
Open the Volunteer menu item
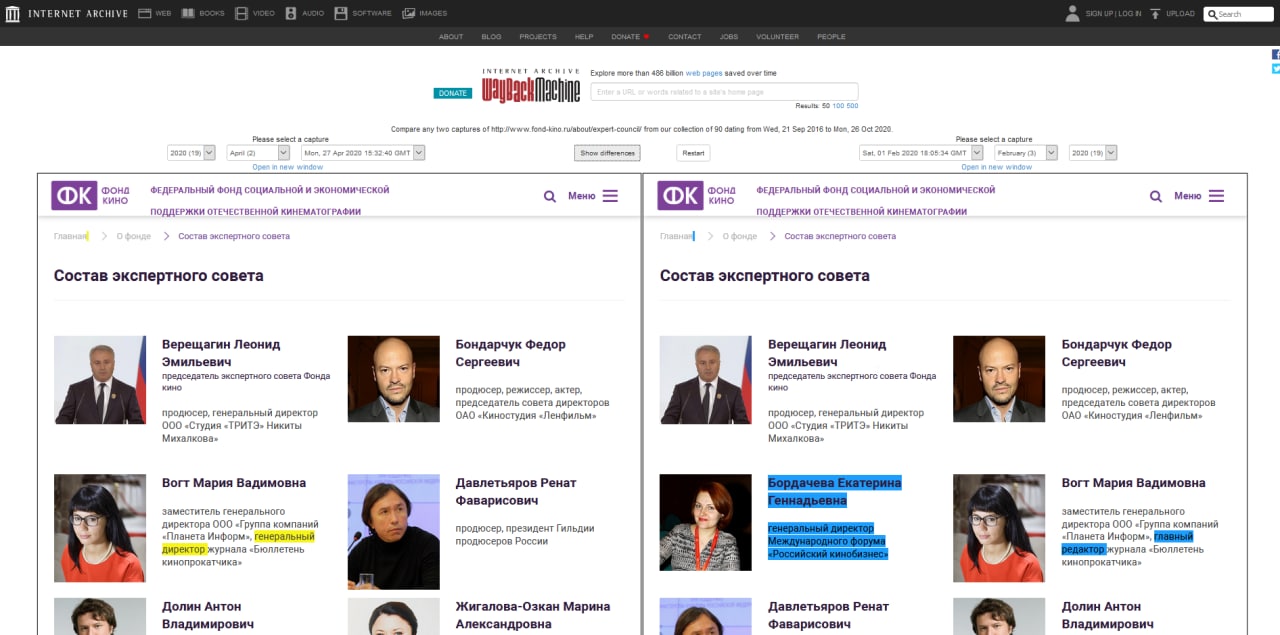(x=777, y=37)
